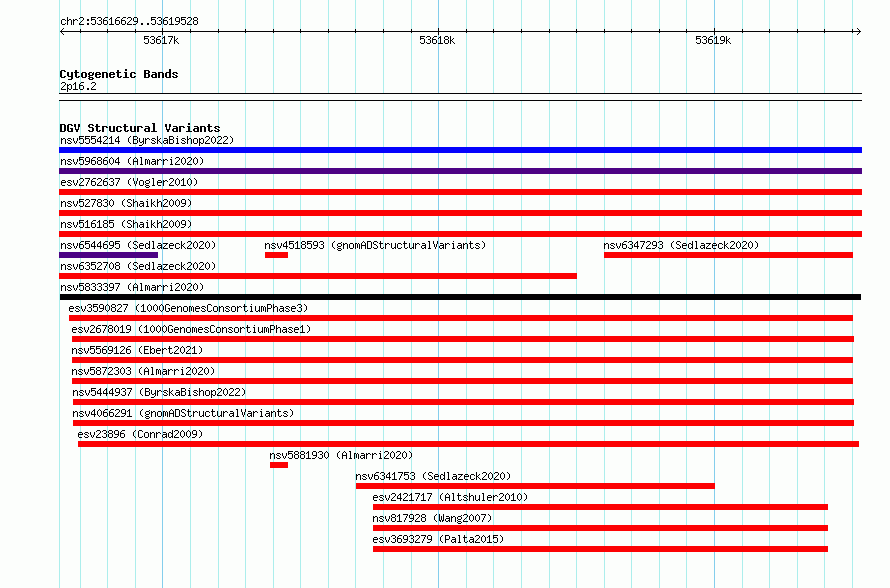Click the red bar under esv2762637
Viewport: 890px width, 588px height.
click(x=460, y=192)
